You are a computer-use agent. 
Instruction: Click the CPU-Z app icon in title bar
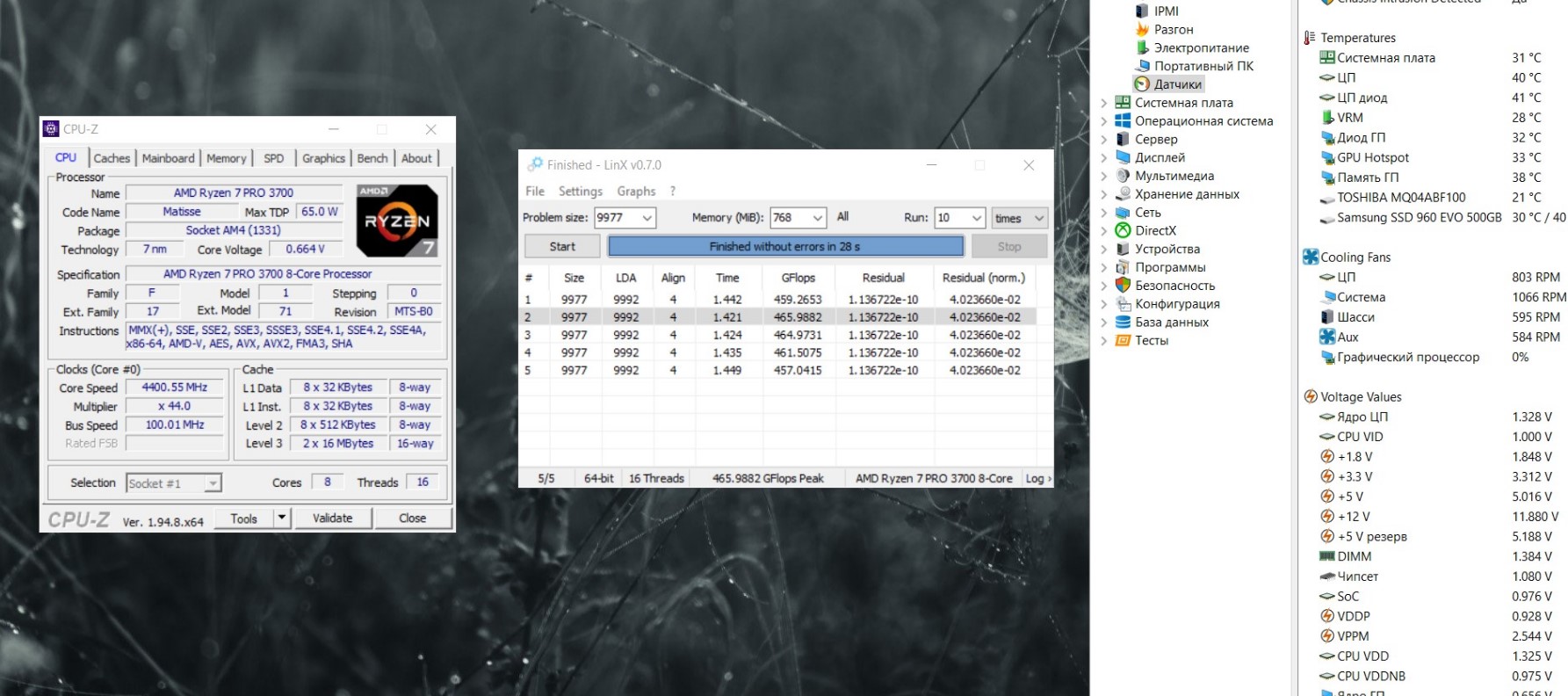tap(52, 129)
